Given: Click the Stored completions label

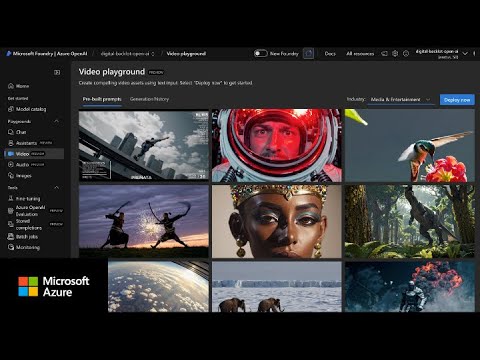Looking at the screenshot, I should click(29, 224).
